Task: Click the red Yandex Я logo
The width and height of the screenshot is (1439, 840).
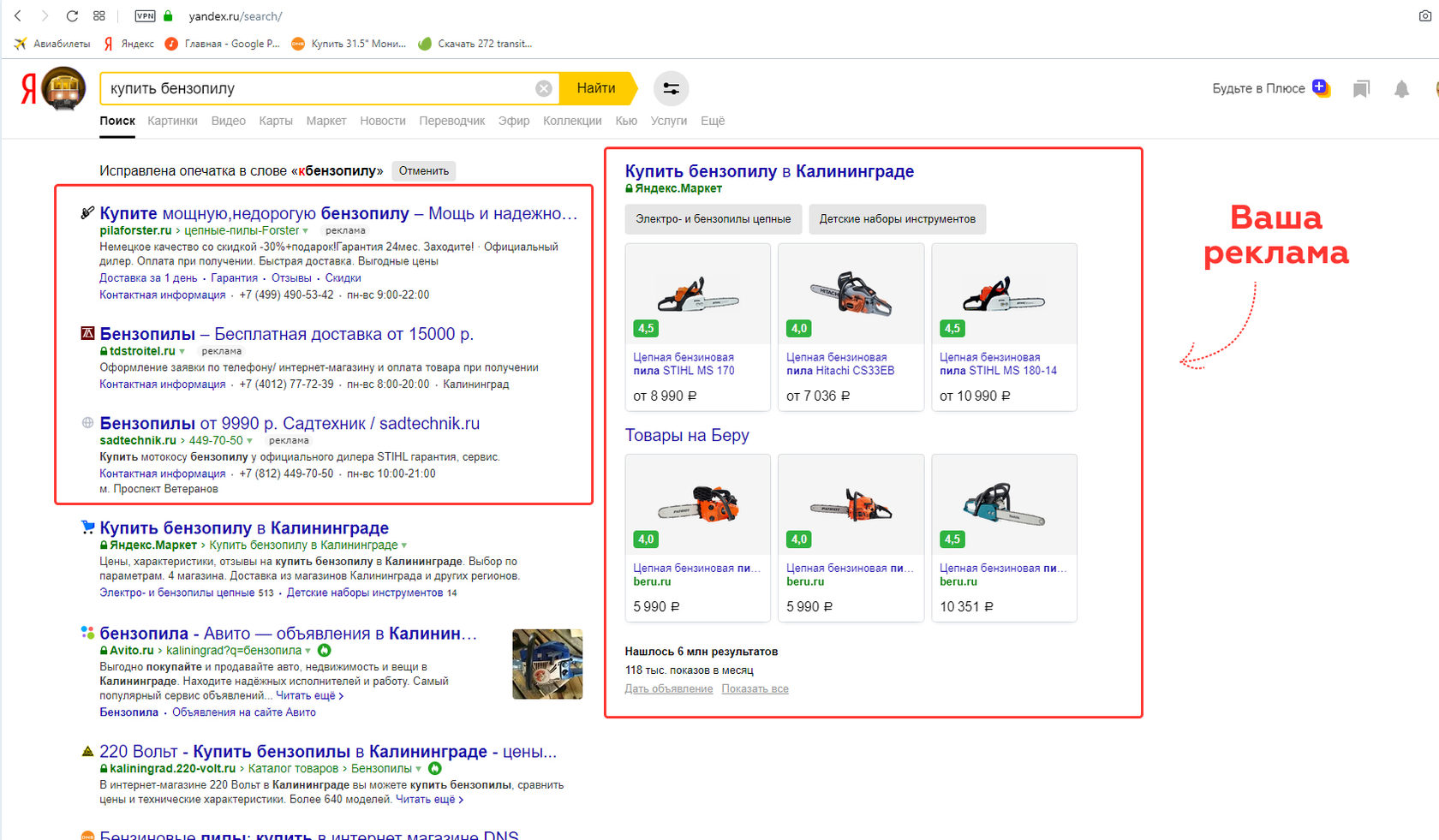Action: click(28, 88)
